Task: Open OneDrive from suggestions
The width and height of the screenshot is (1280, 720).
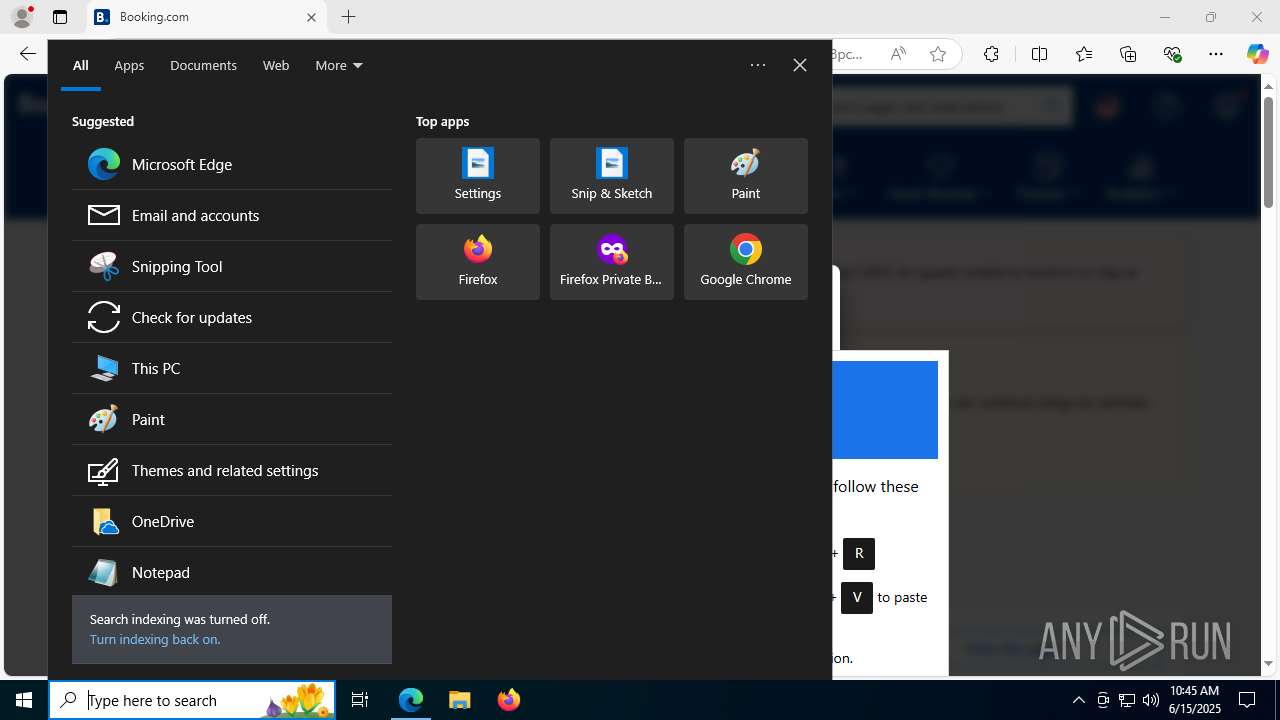Action: point(232,521)
